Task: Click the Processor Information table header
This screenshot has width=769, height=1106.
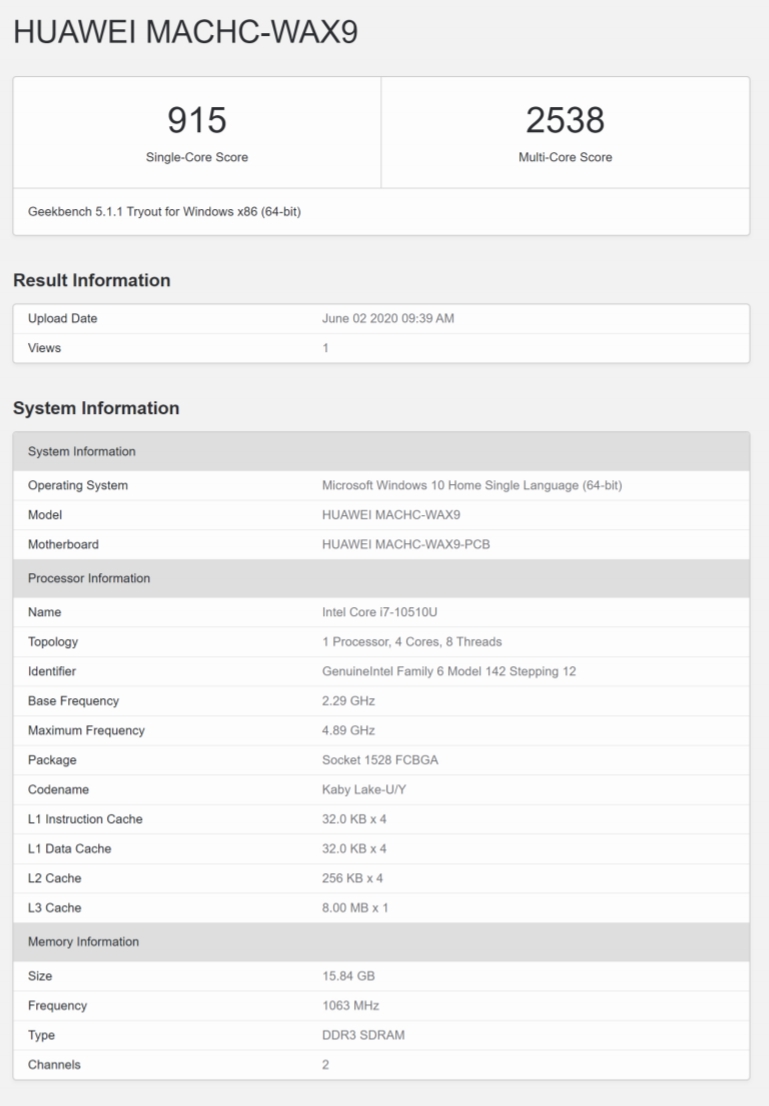Action: tap(89, 578)
